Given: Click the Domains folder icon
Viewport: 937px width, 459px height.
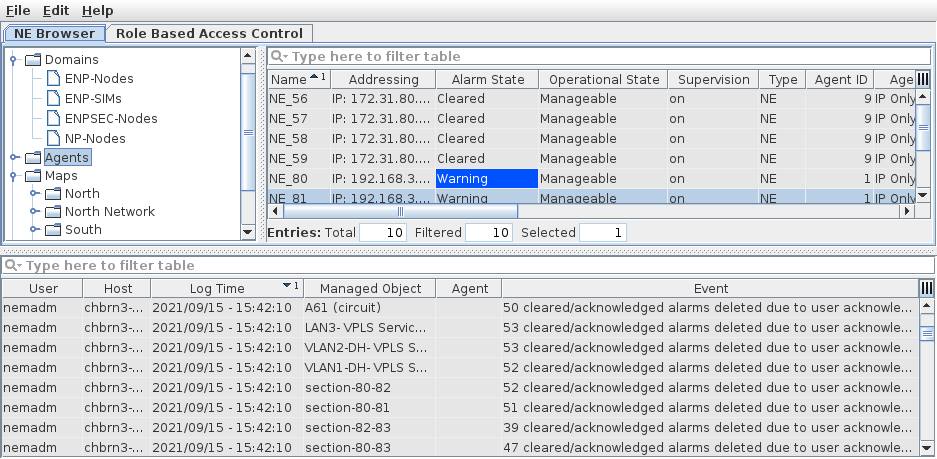Looking at the screenshot, I should [x=33, y=60].
